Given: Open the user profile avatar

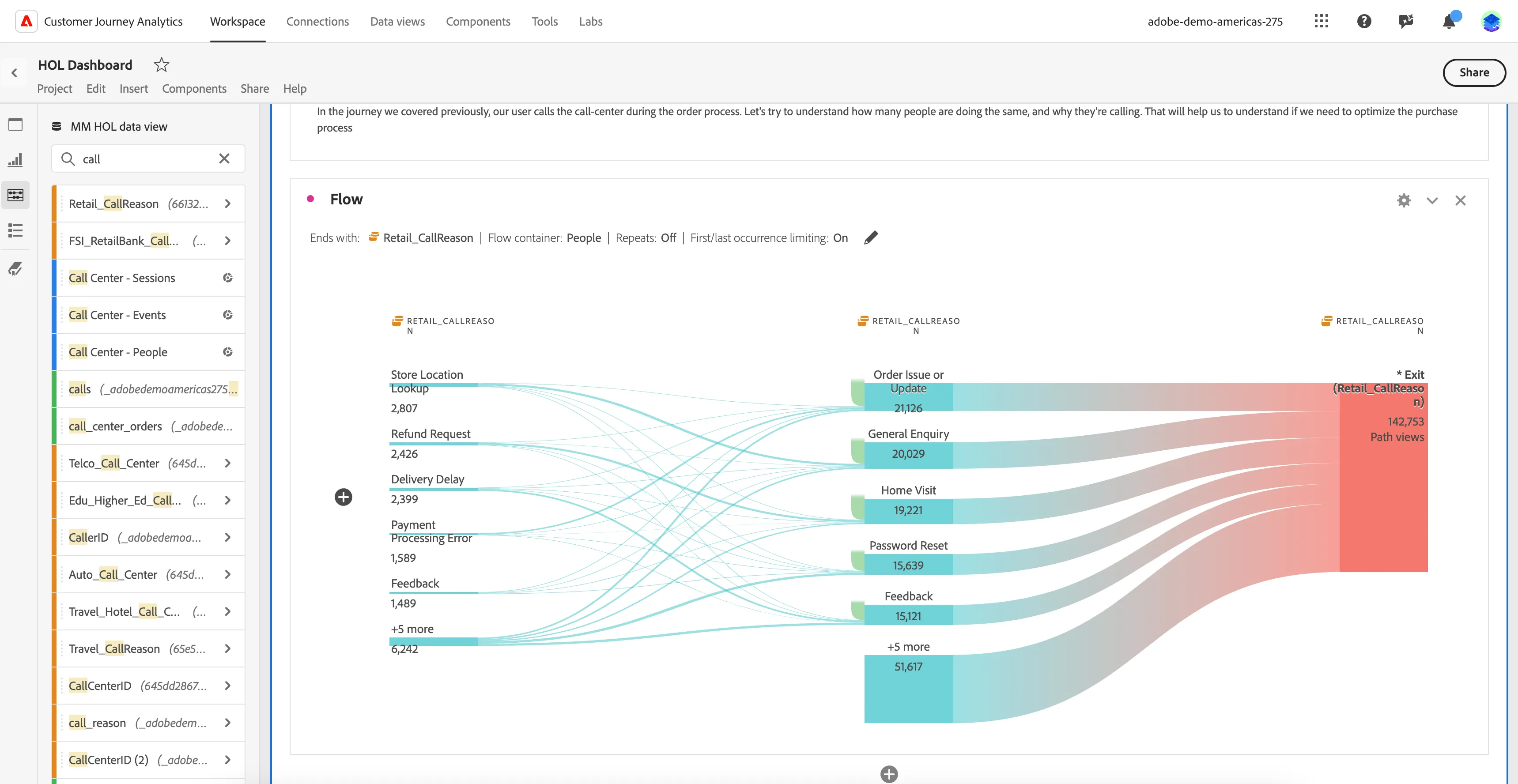Looking at the screenshot, I should coord(1491,21).
